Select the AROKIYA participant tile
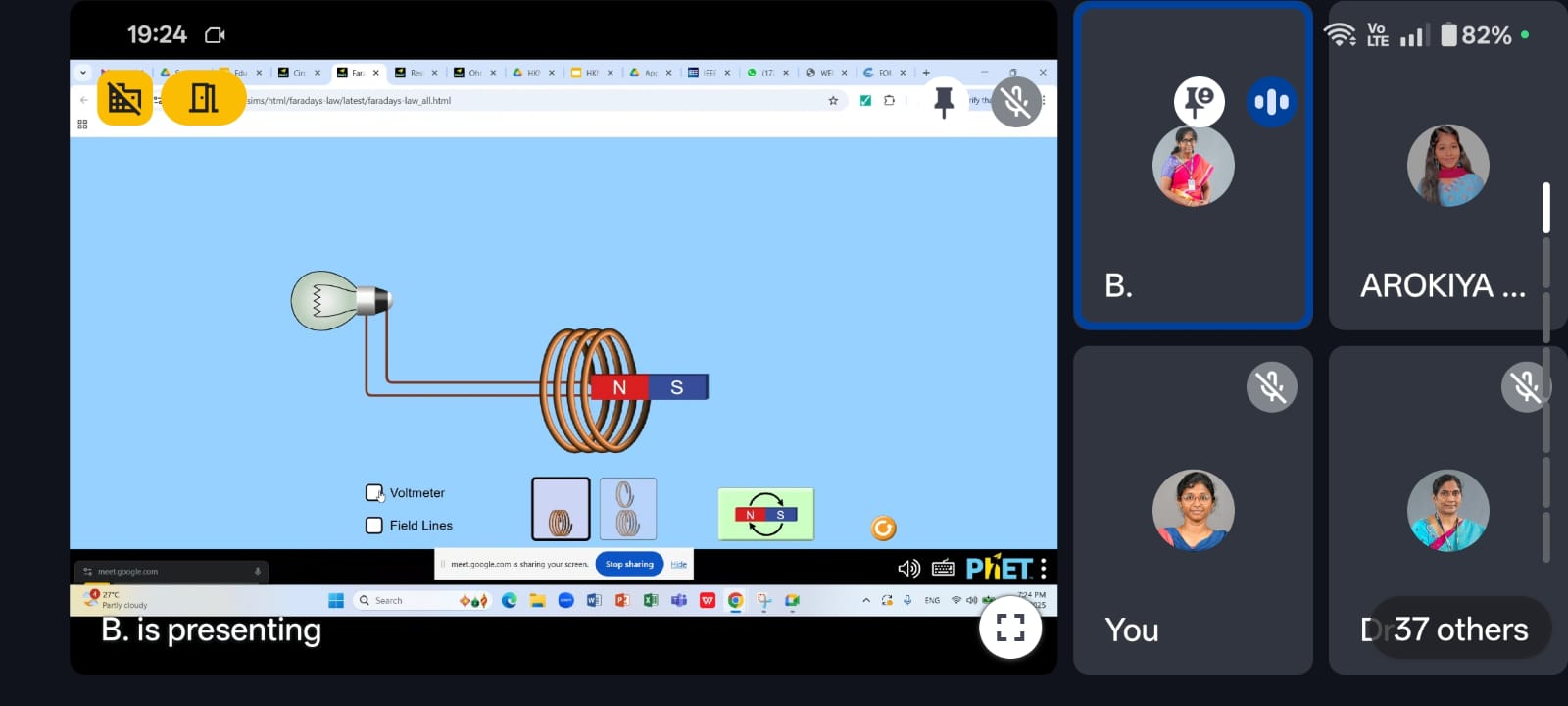 (x=1446, y=166)
